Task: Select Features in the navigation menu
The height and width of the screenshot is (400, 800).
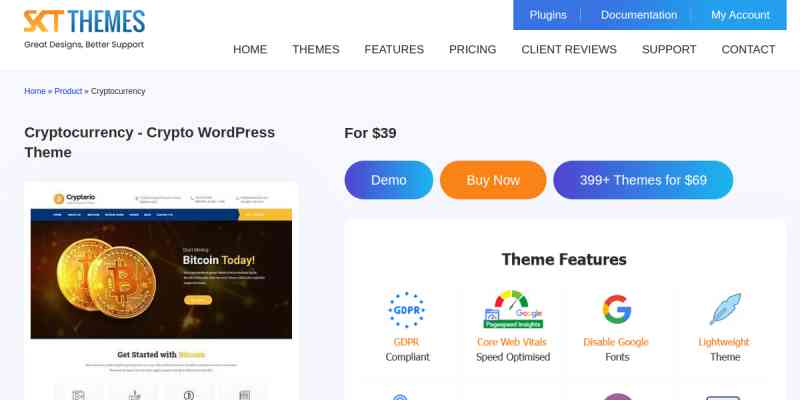Action: pyautogui.click(x=394, y=49)
